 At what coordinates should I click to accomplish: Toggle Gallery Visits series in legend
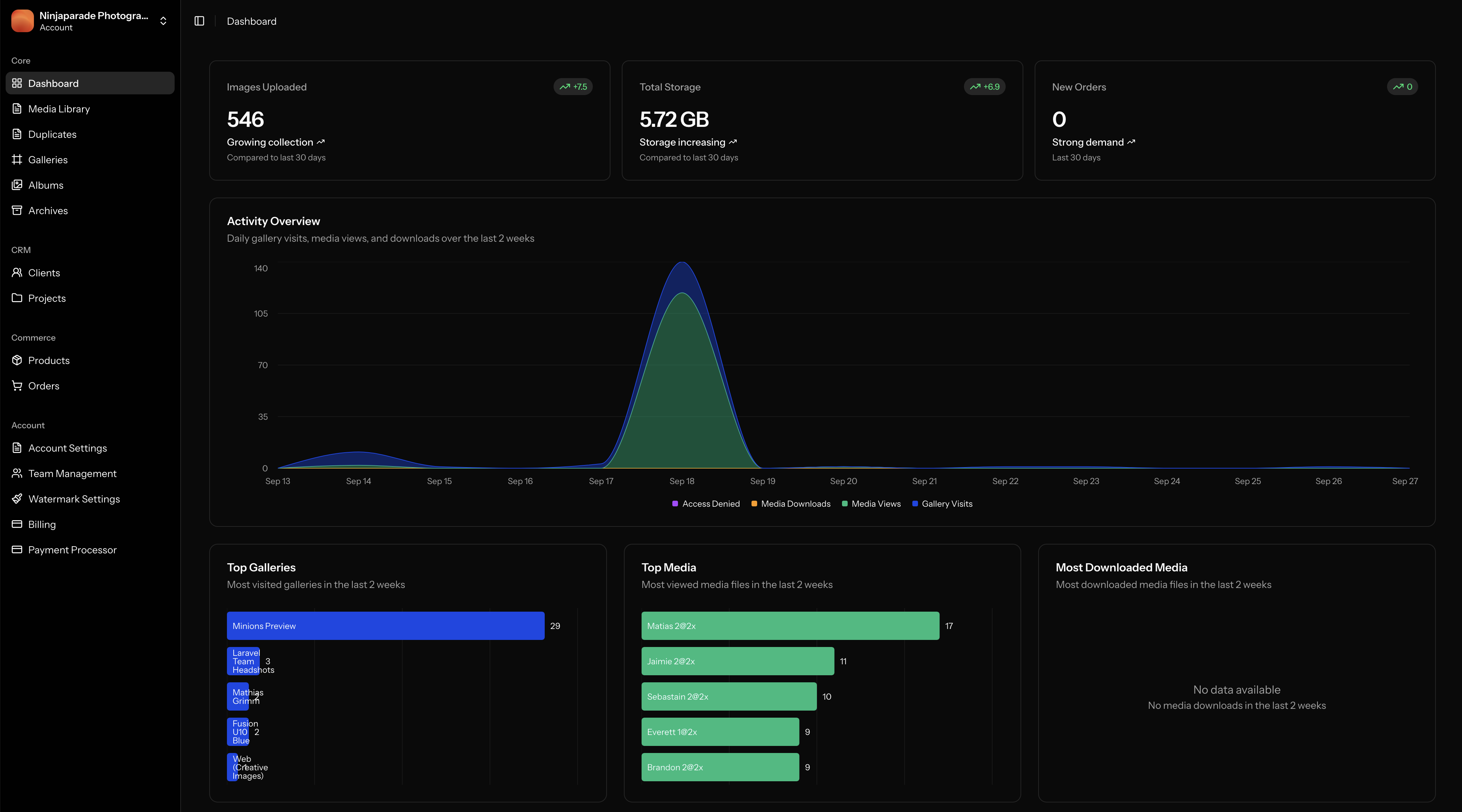click(x=947, y=504)
